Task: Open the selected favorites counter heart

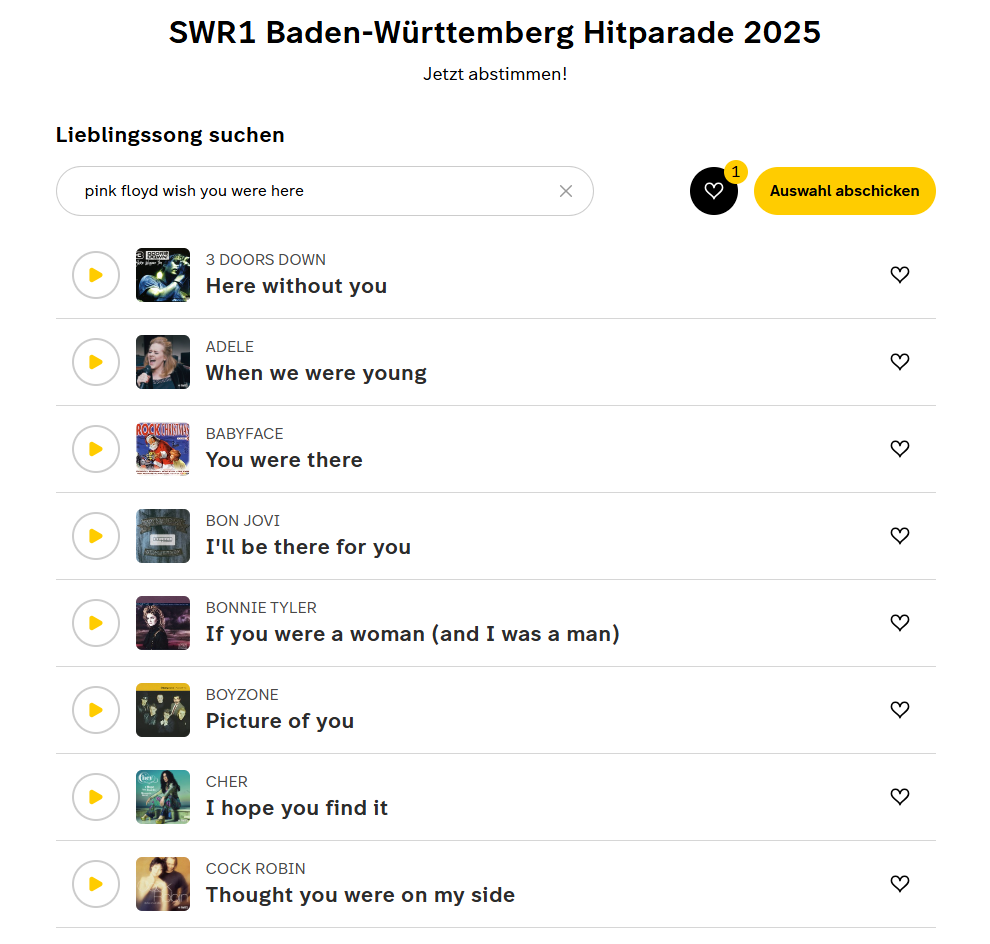Action: tap(714, 191)
